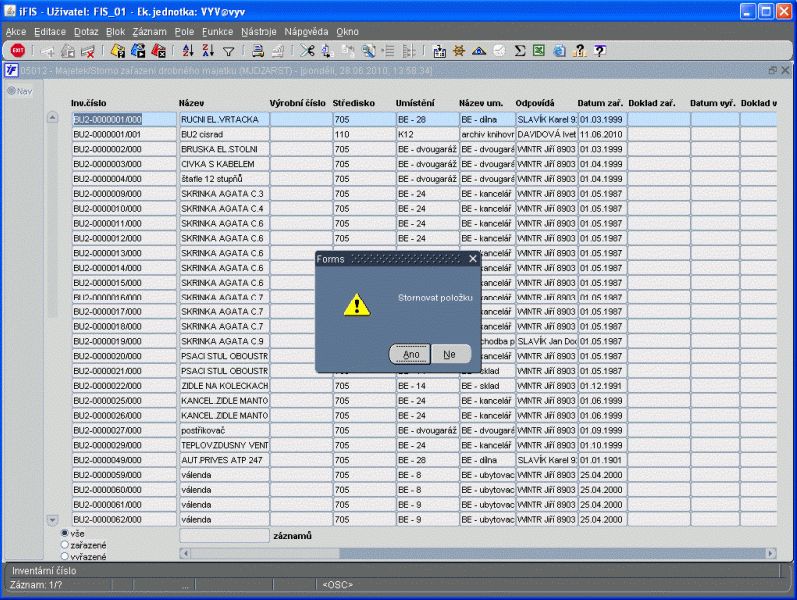Select the 'vše' radio button

coord(66,533)
